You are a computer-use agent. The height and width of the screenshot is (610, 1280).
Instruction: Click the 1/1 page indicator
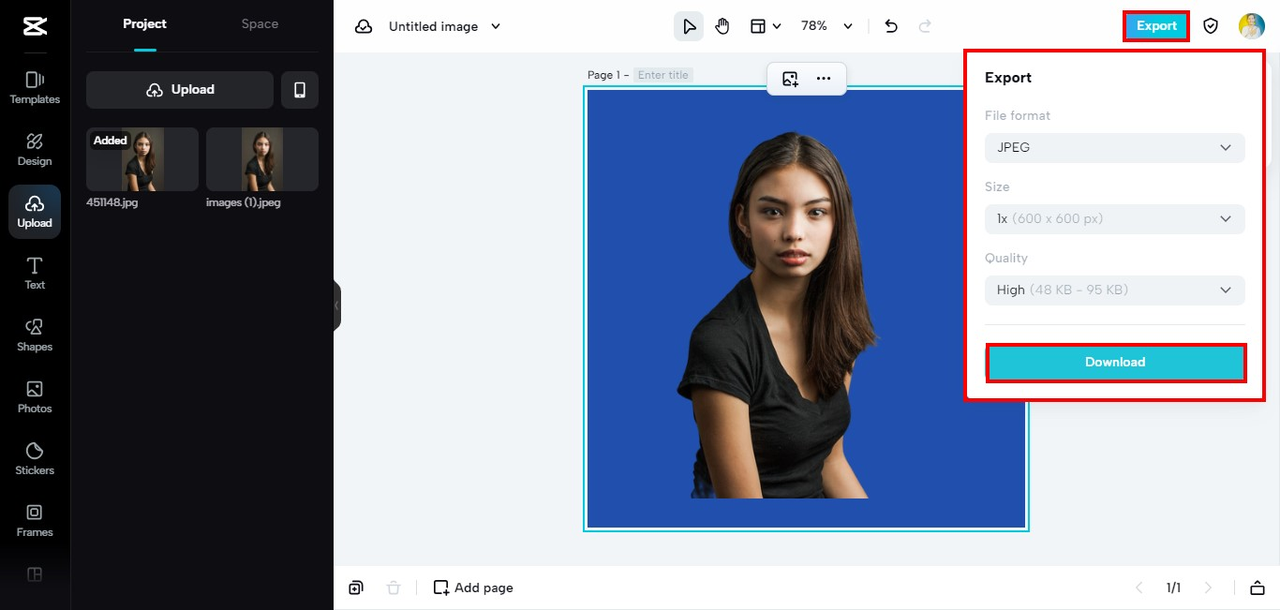point(1173,588)
